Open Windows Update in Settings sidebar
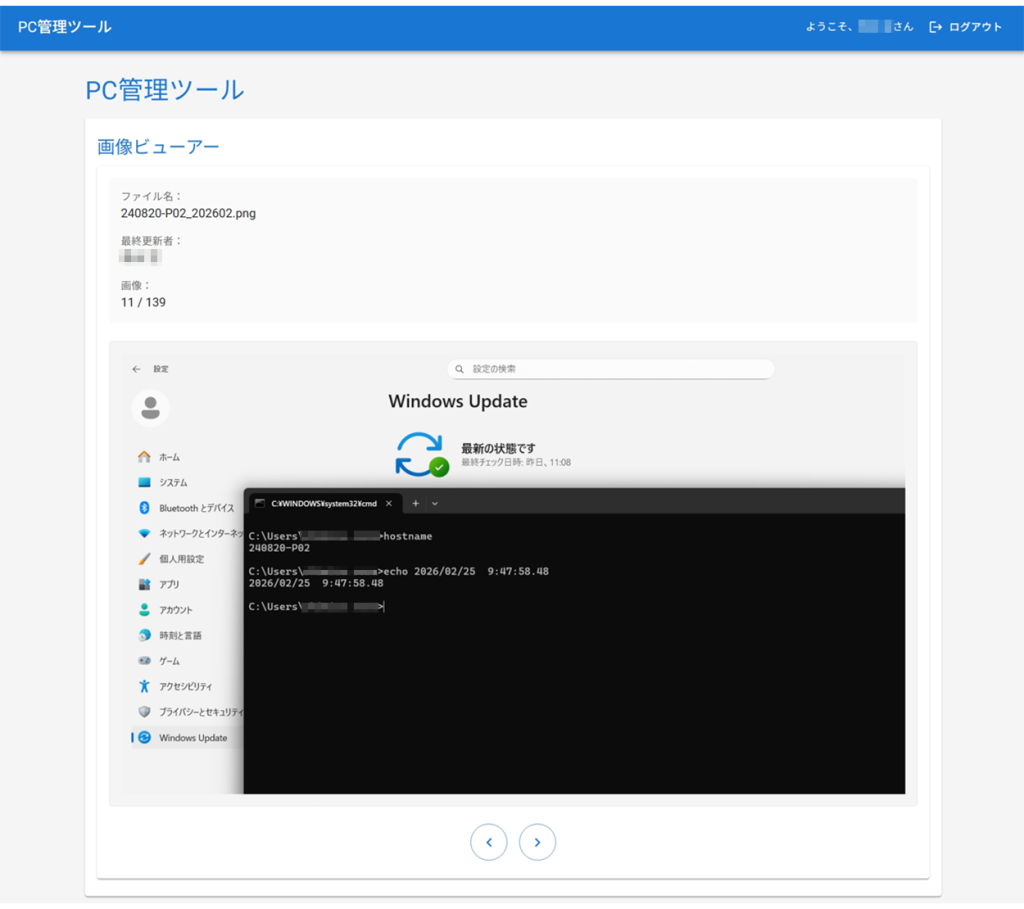 (x=192, y=738)
